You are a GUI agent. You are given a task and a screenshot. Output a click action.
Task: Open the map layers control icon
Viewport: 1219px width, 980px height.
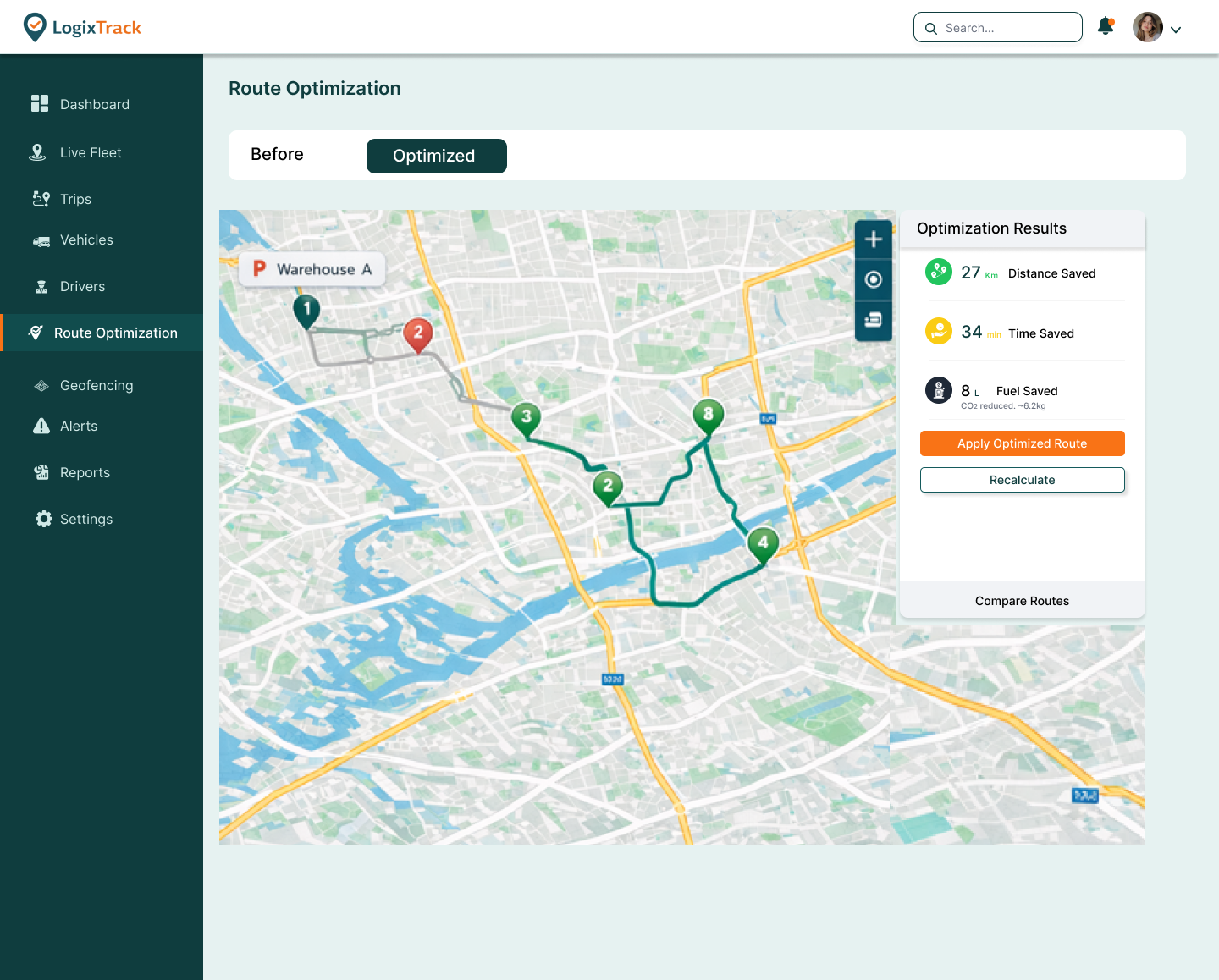874,320
